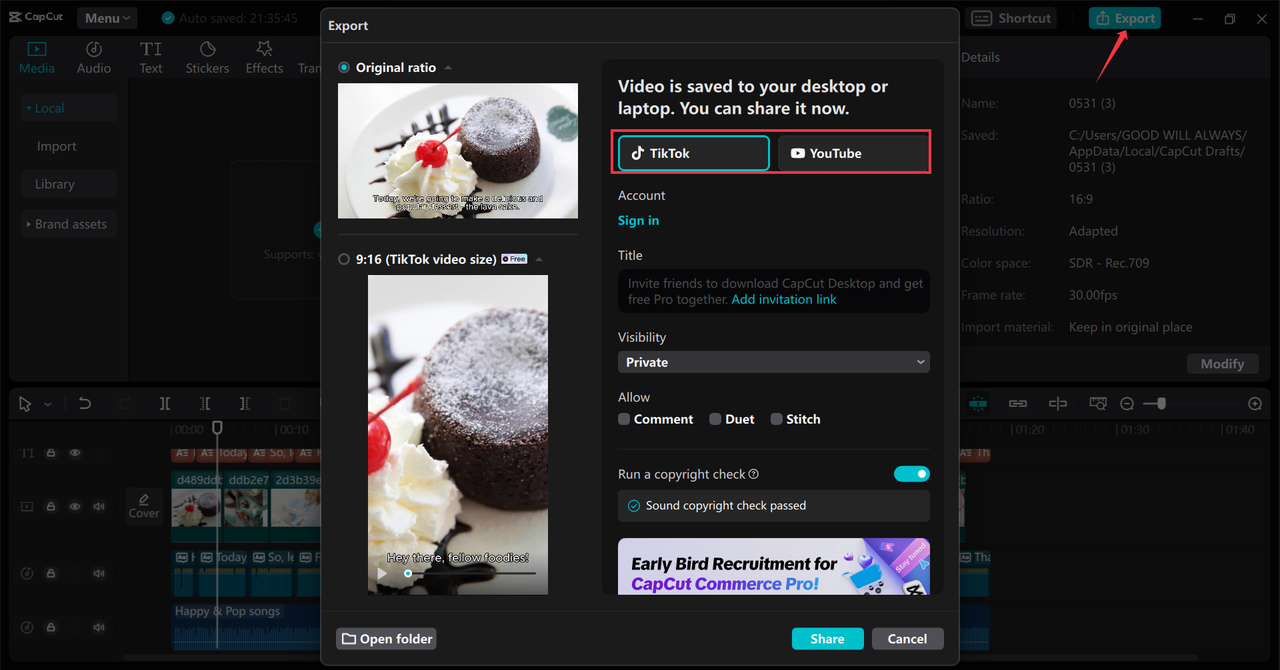The width and height of the screenshot is (1280, 670).
Task: Click the Share button
Action: pos(827,639)
